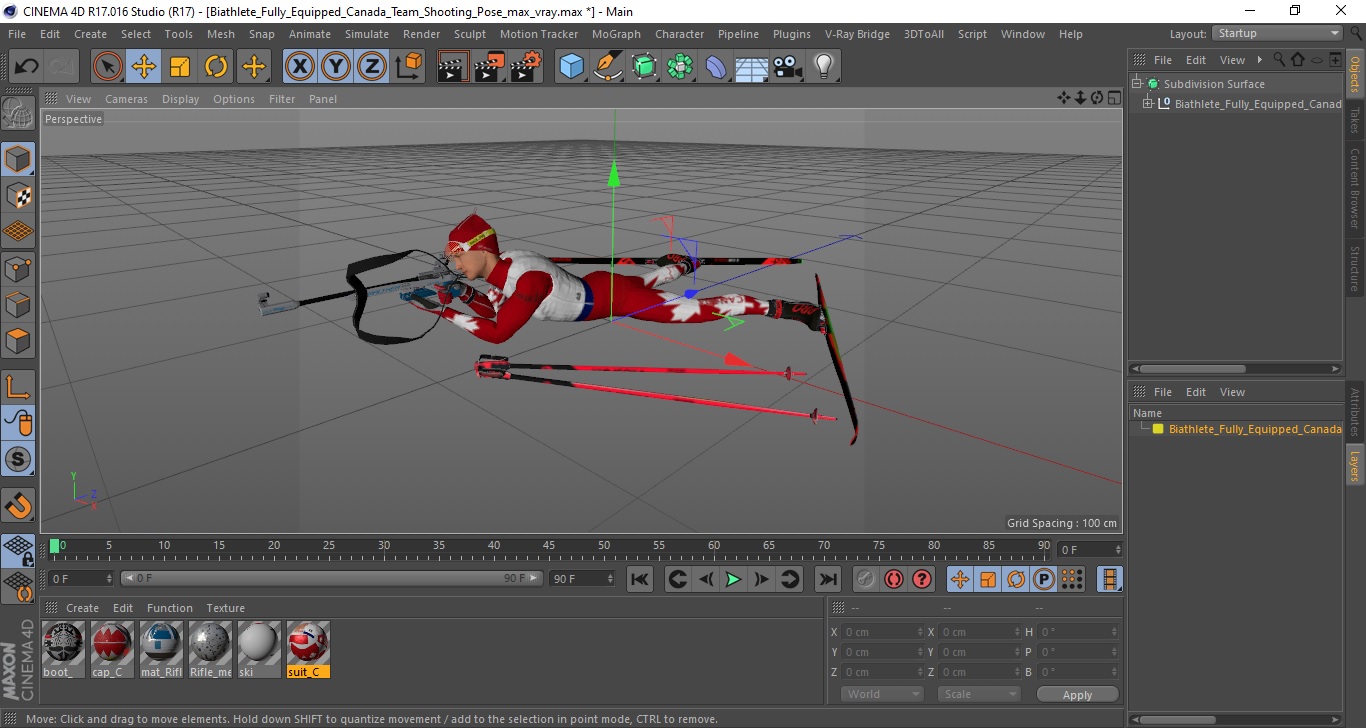This screenshot has width=1366, height=728.
Task: Expand the Biathlete_Fully_Equipped_Canada object node
Action: (x=1148, y=104)
